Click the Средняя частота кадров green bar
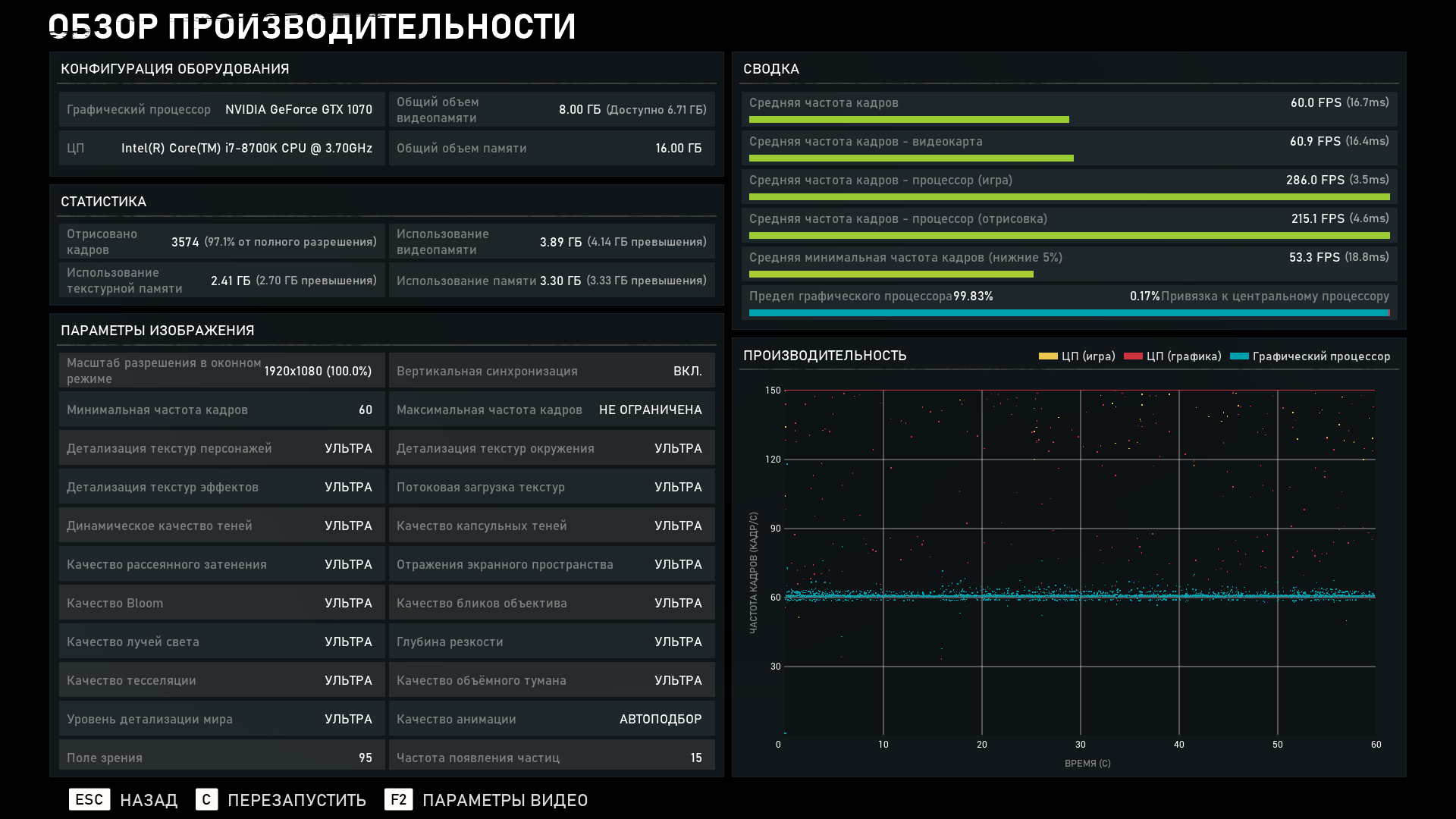 point(908,120)
